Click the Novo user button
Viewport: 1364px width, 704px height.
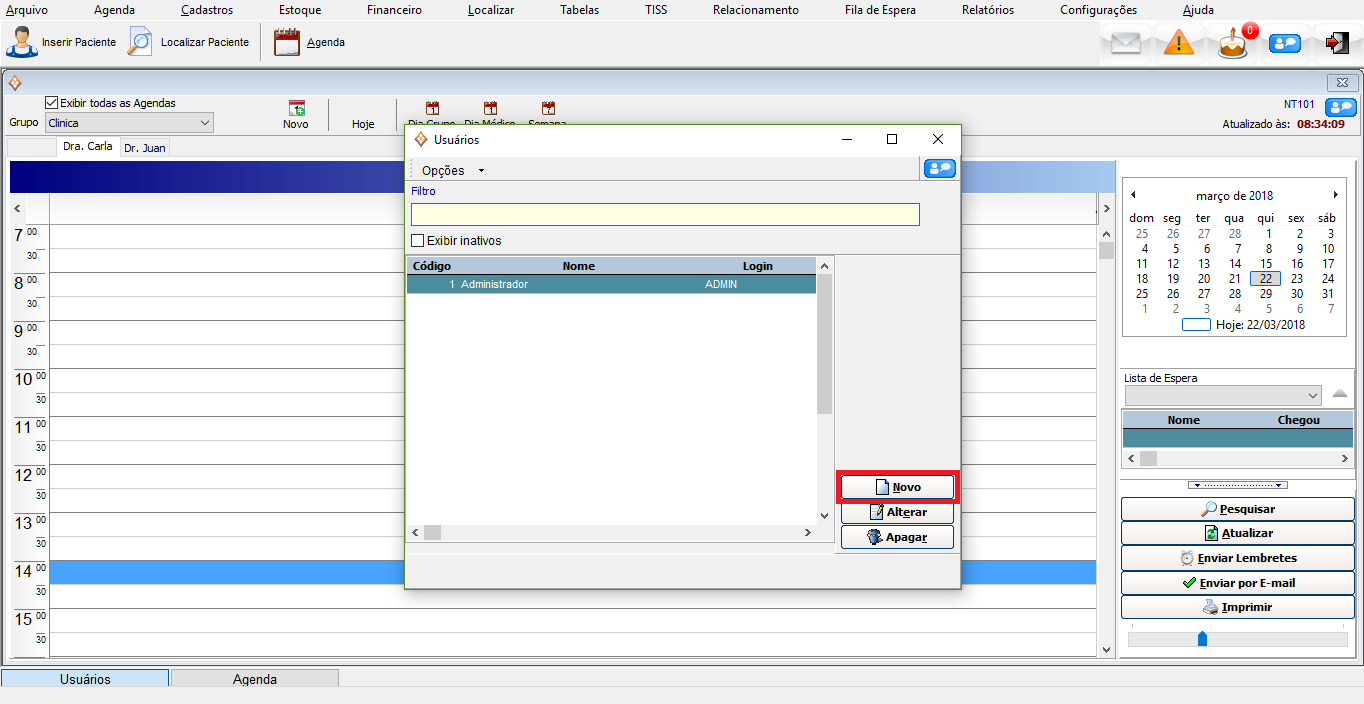(897, 487)
